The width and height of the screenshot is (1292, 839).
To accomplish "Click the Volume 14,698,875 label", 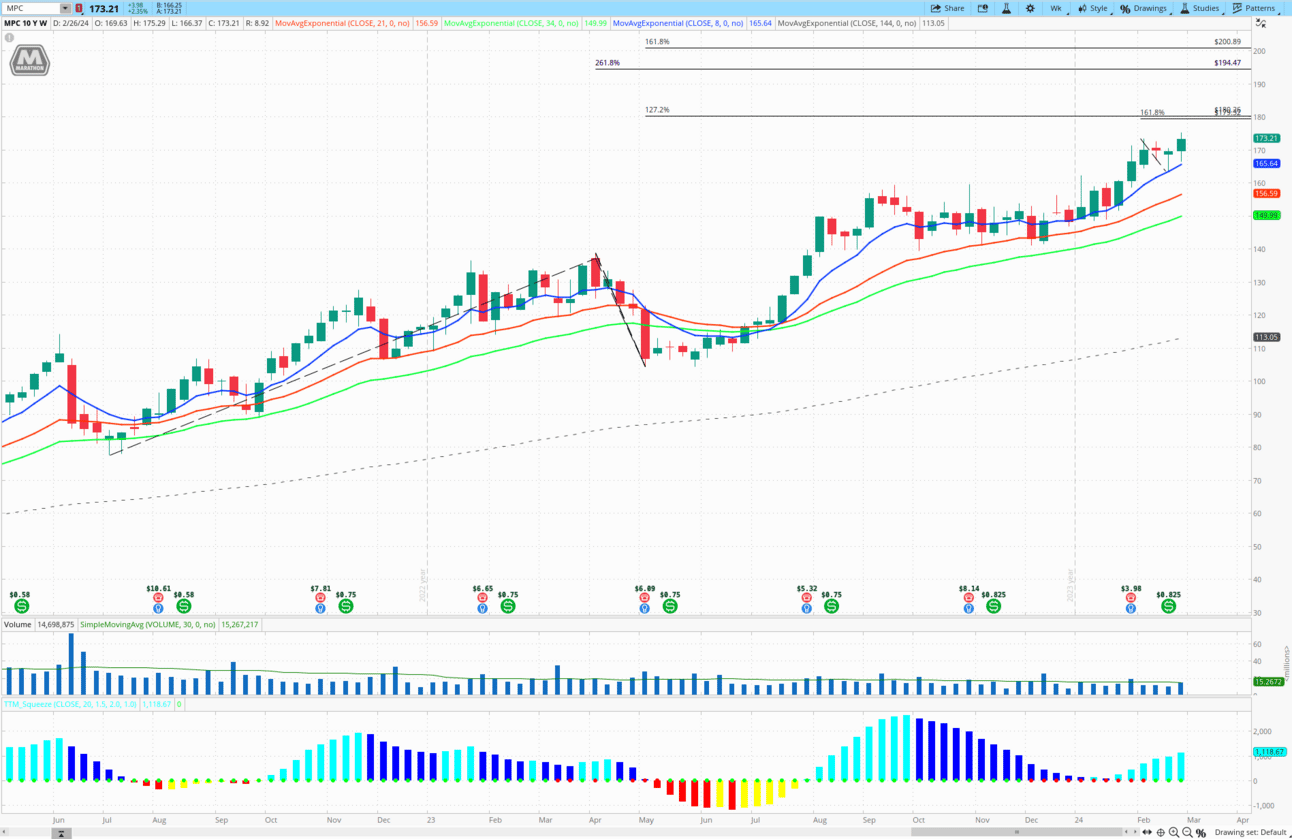I will [x=40, y=624].
